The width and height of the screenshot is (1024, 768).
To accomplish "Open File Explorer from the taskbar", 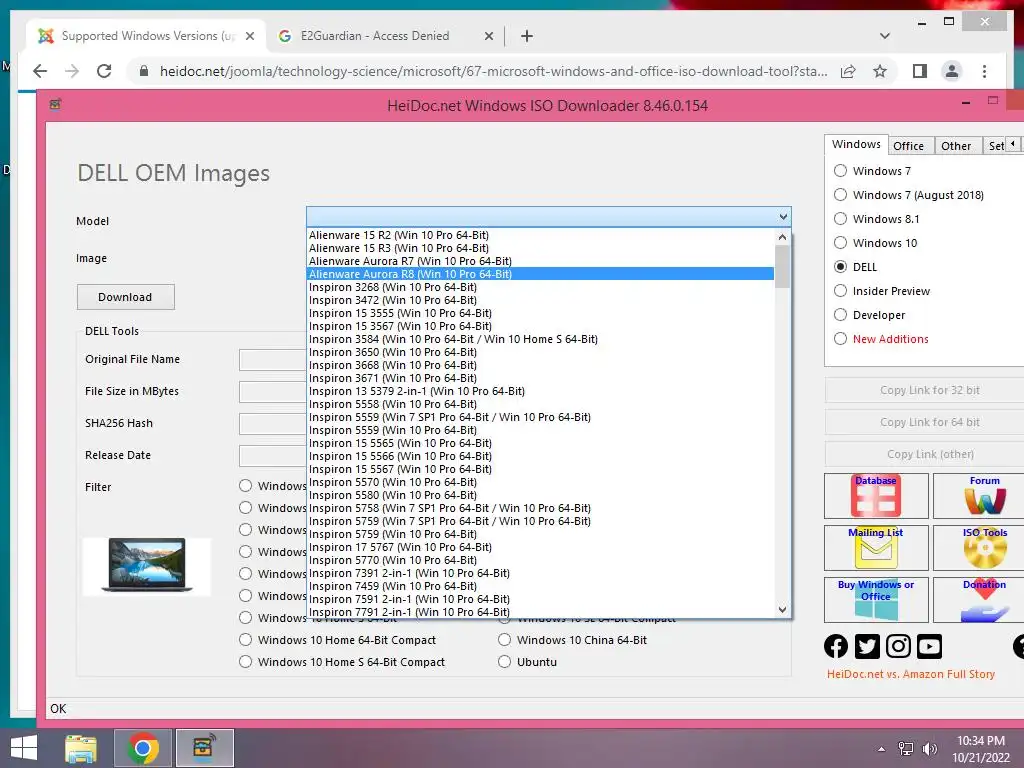I will [x=80, y=748].
